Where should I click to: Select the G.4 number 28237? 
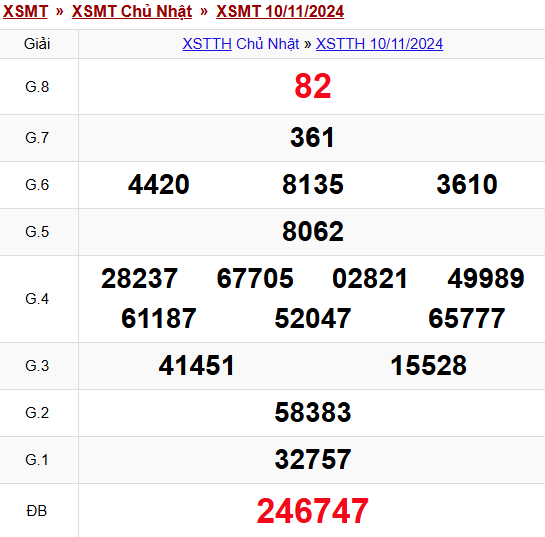pyautogui.click(x=139, y=279)
